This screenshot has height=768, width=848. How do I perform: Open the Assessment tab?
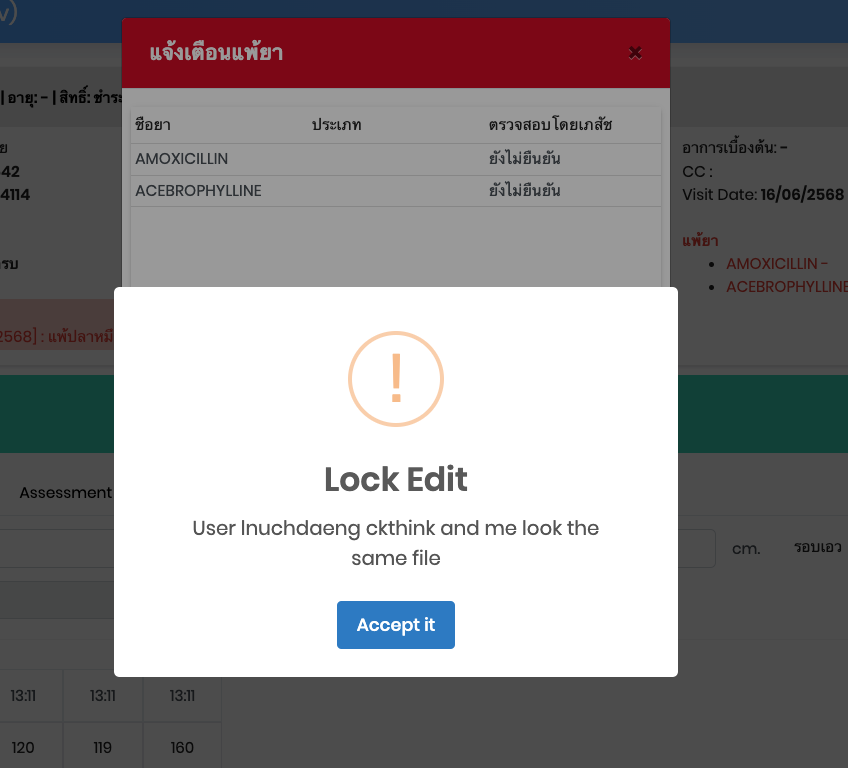(65, 492)
